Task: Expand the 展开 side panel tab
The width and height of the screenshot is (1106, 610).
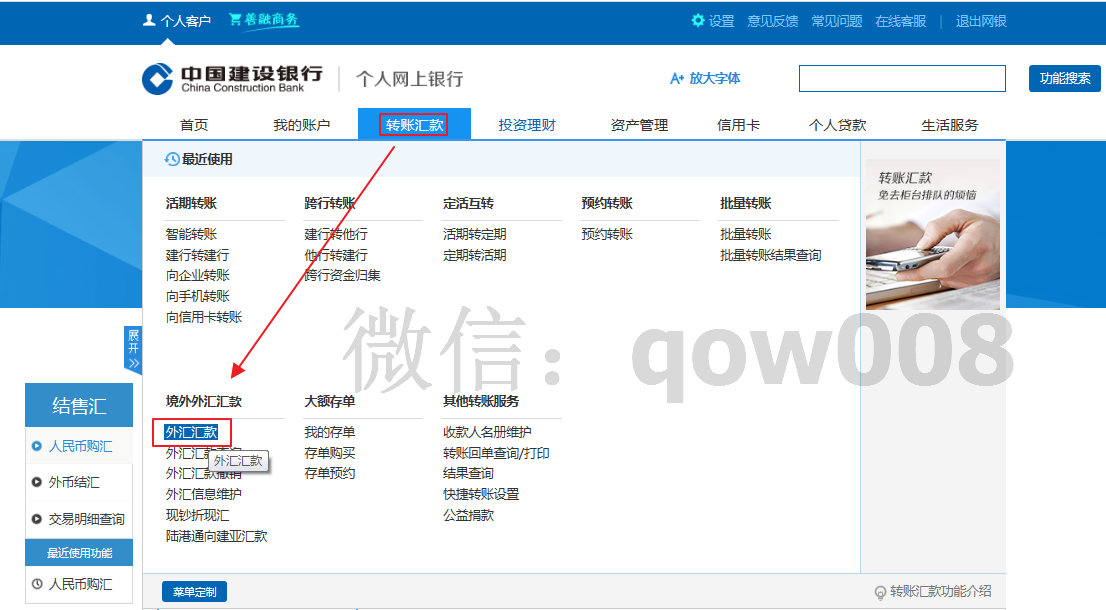Action: pyautogui.click(x=133, y=349)
